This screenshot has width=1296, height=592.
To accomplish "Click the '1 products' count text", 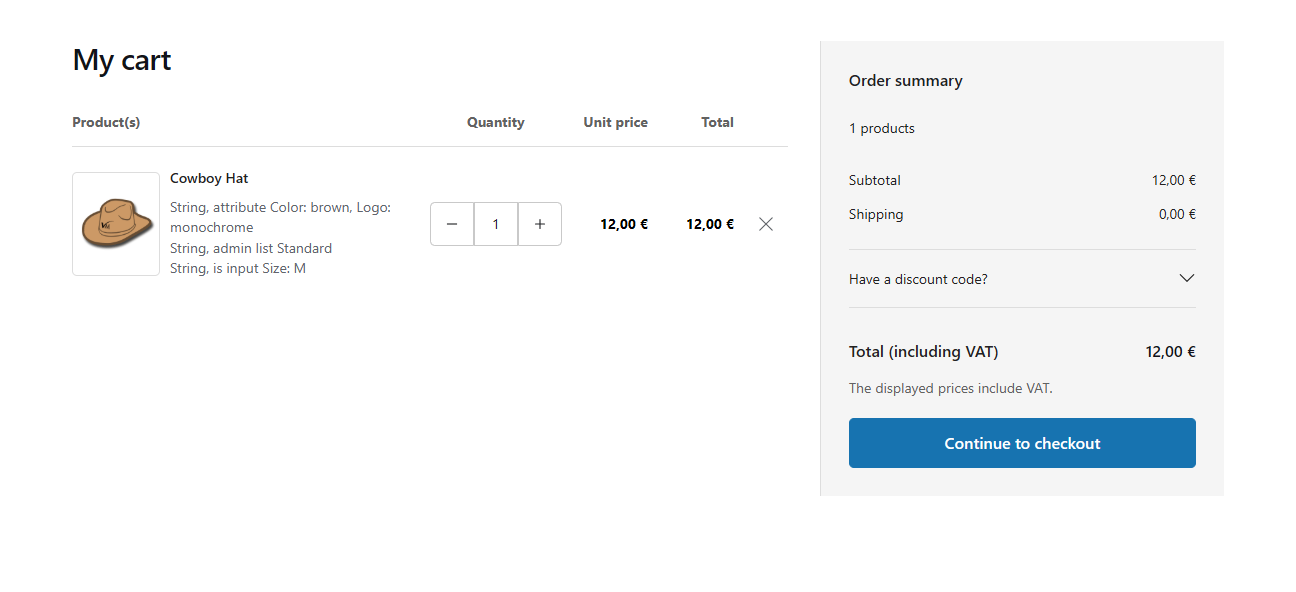I will pyautogui.click(x=882, y=128).
